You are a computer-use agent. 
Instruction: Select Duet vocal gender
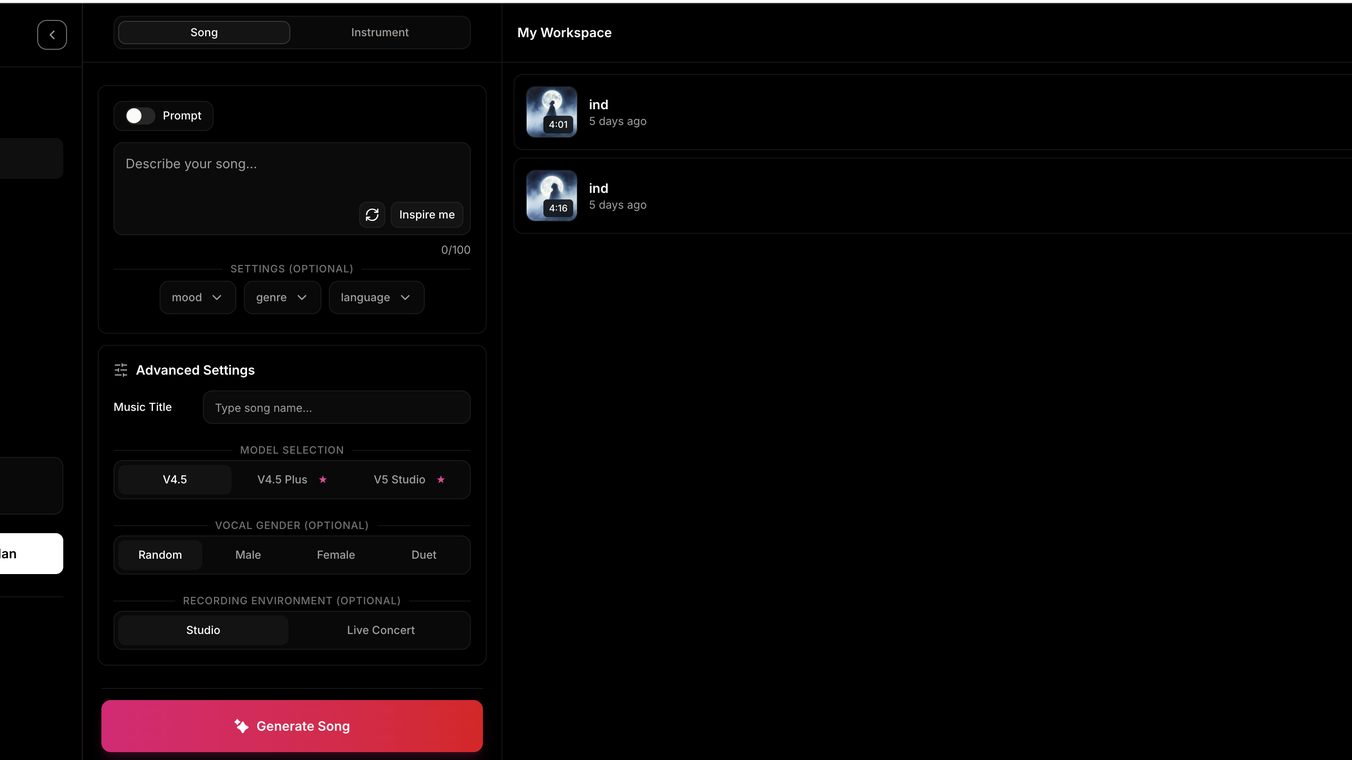[423, 554]
